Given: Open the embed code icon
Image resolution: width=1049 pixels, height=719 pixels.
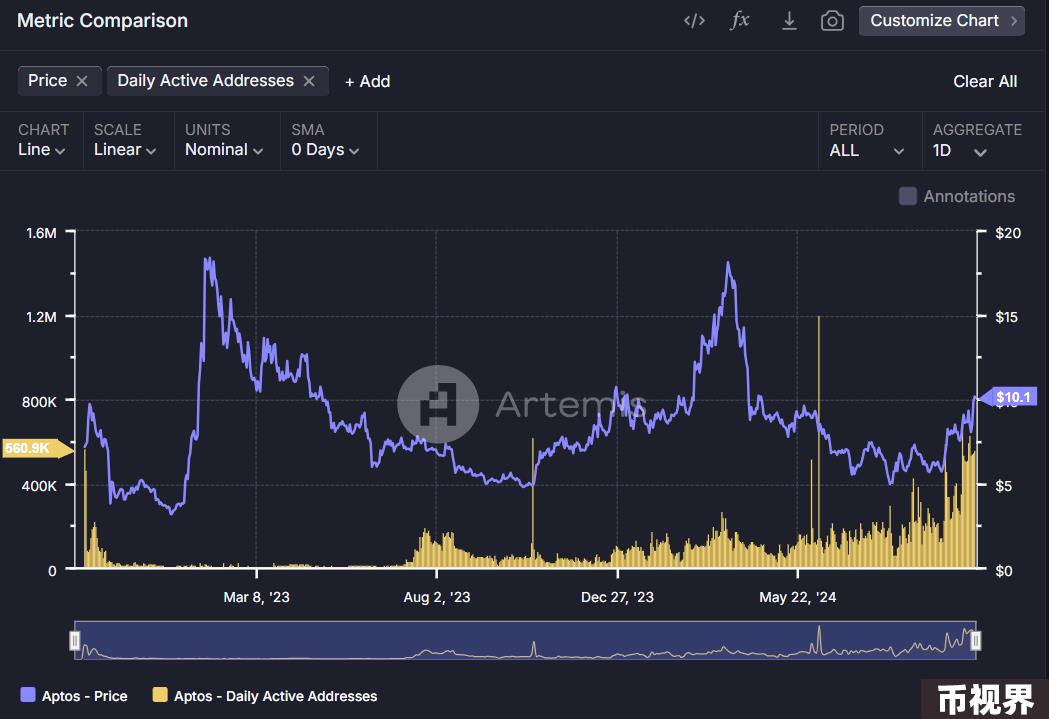Looking at the screenshot, I should tap(694, 21).
